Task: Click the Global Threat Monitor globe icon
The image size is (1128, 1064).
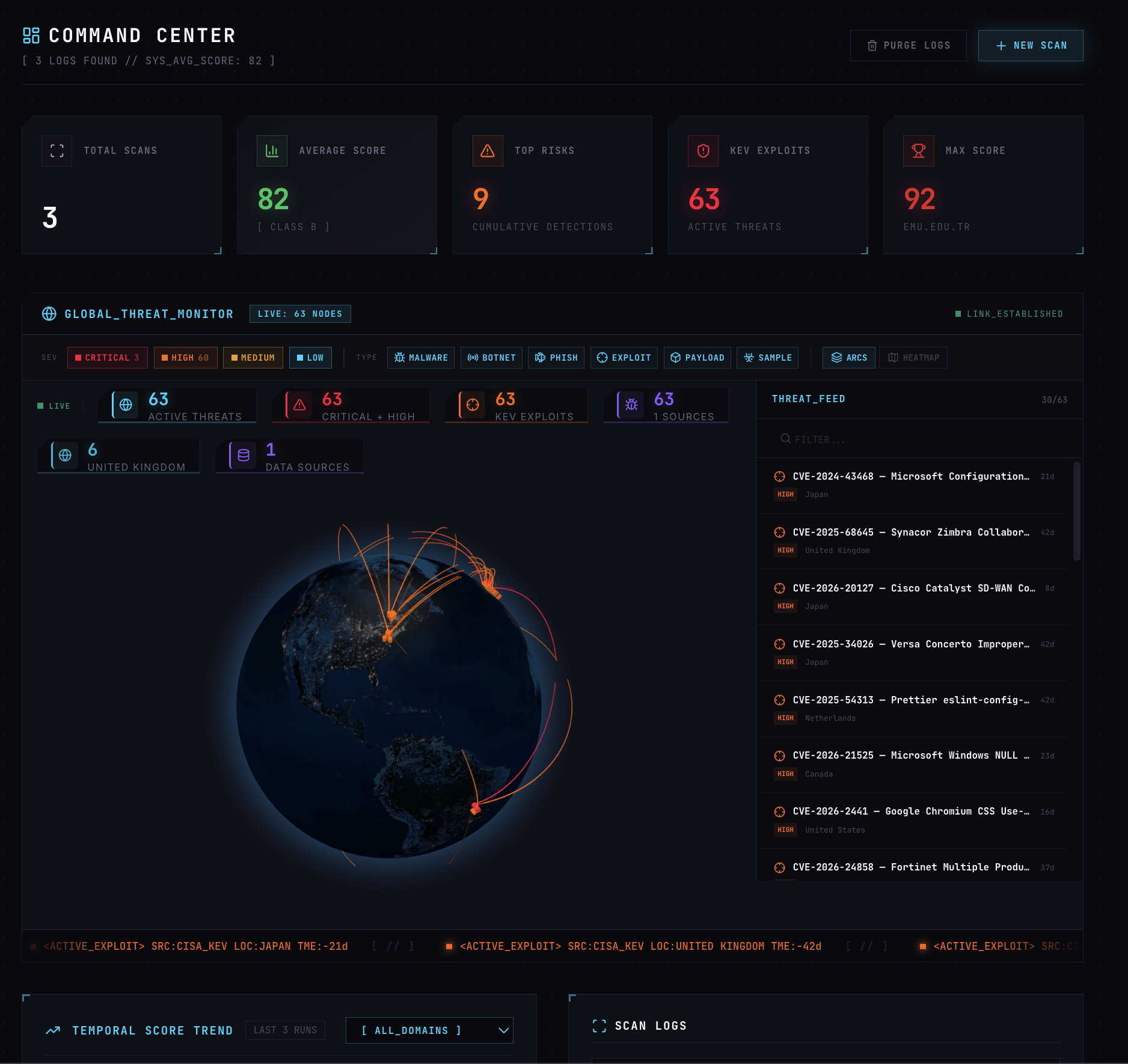Action: point(49,314)
